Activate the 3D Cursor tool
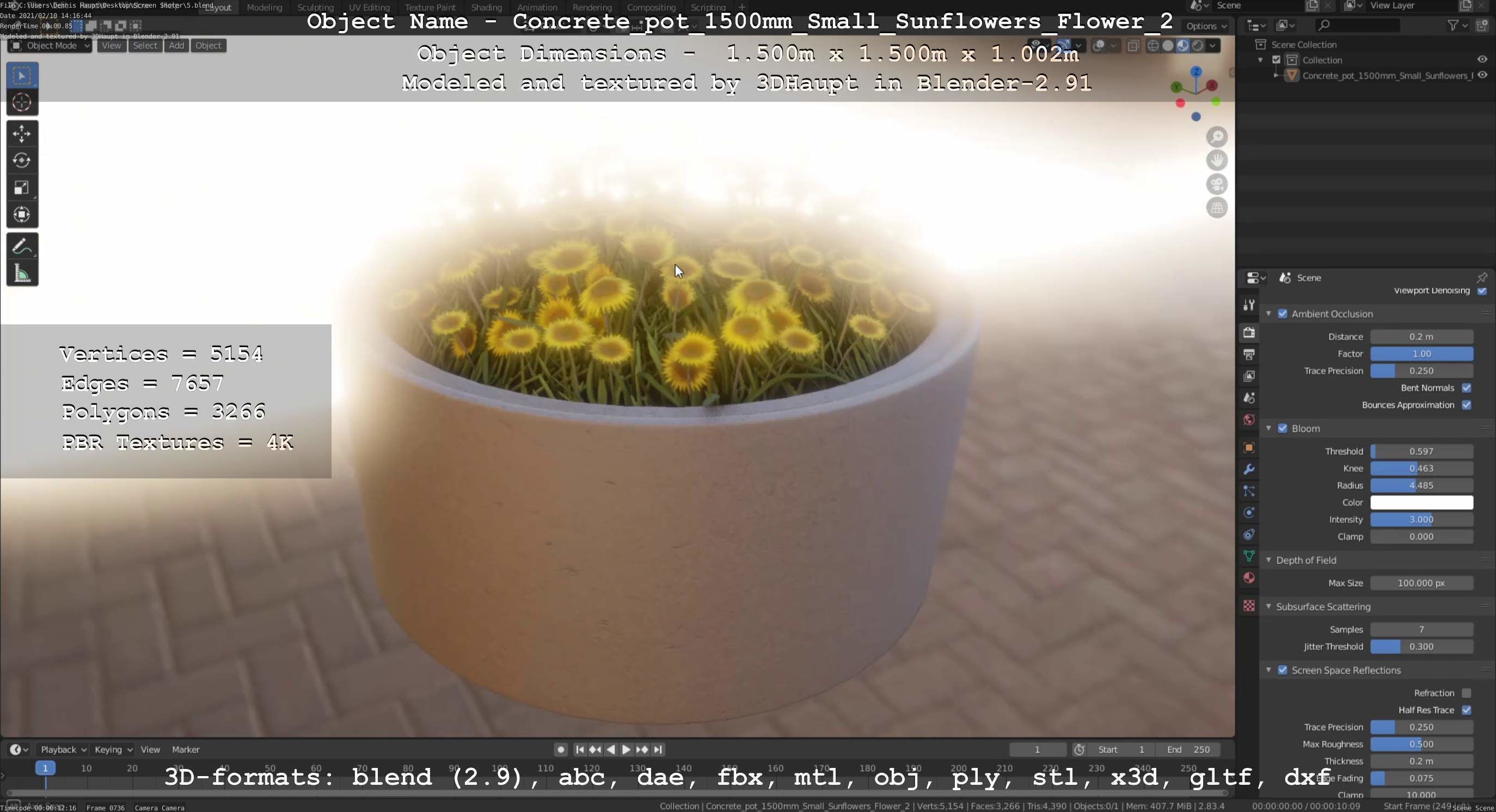Viewport: 1496px width, 812px height. point(22,103)
